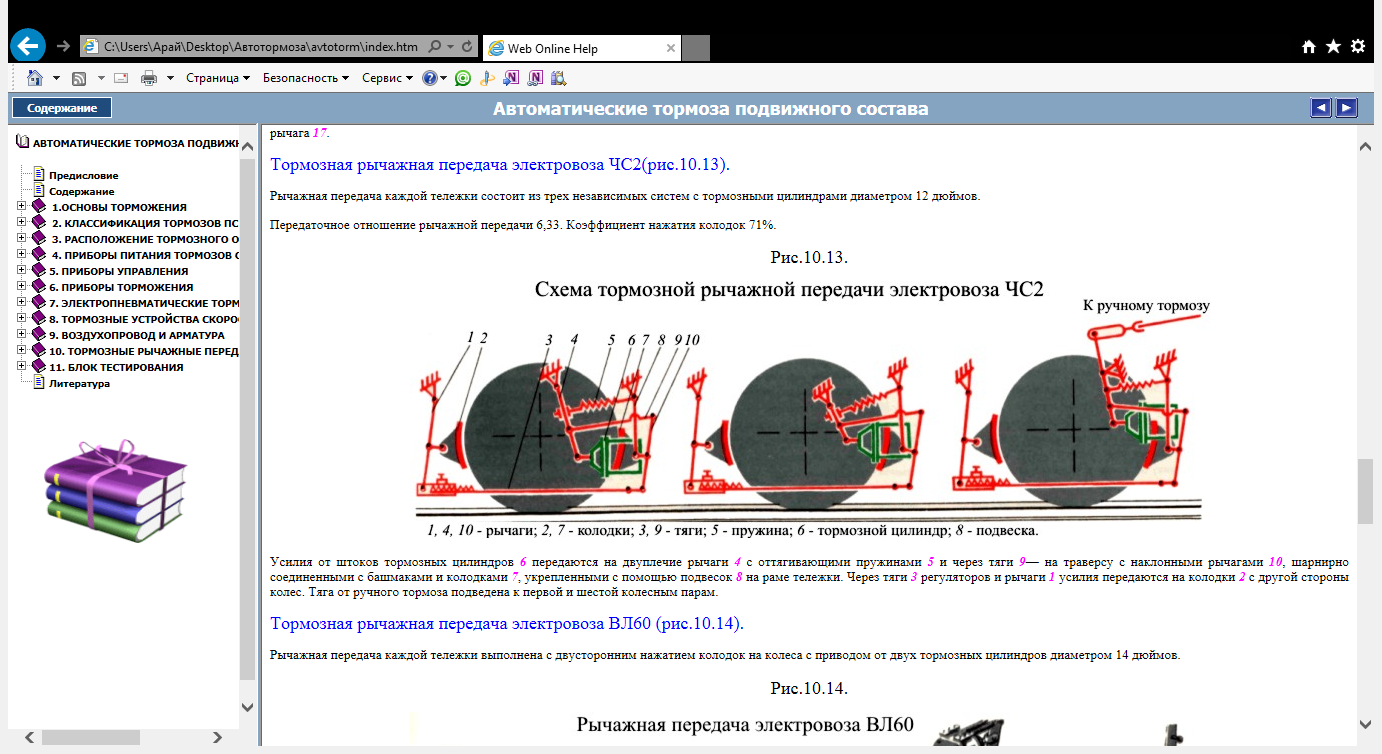Screen dimensions: 1382x754
Task: Click the address bar URL field
Action: (263, 46)
